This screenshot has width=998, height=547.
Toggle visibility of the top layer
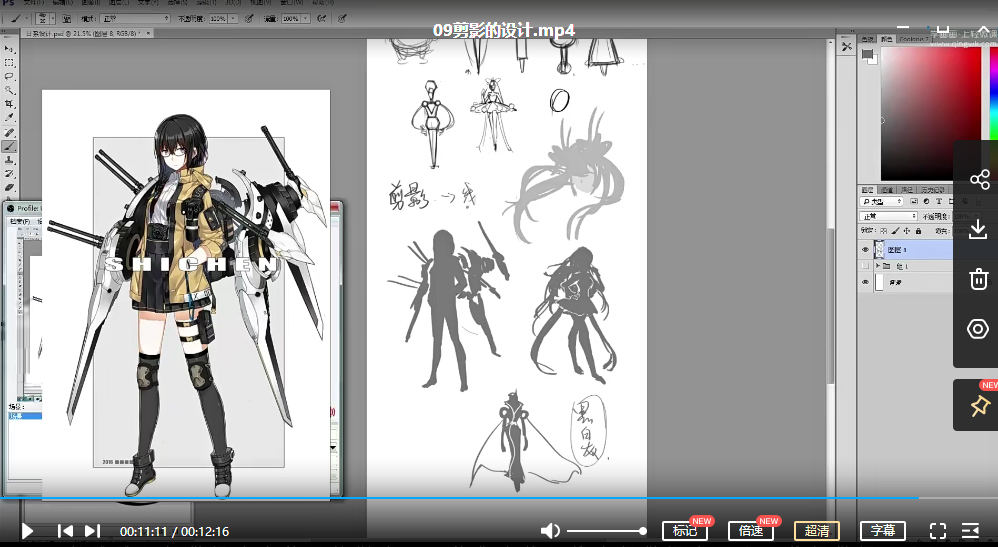[866, 250]
